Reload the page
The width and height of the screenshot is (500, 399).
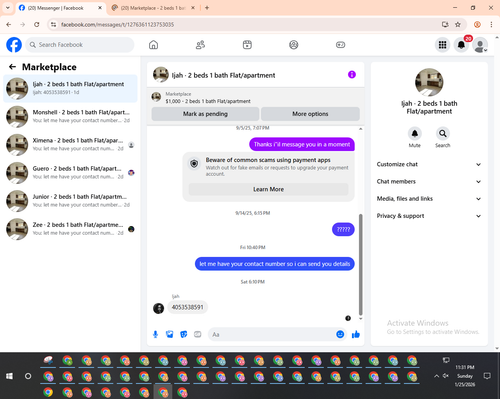tap(37, 24)
